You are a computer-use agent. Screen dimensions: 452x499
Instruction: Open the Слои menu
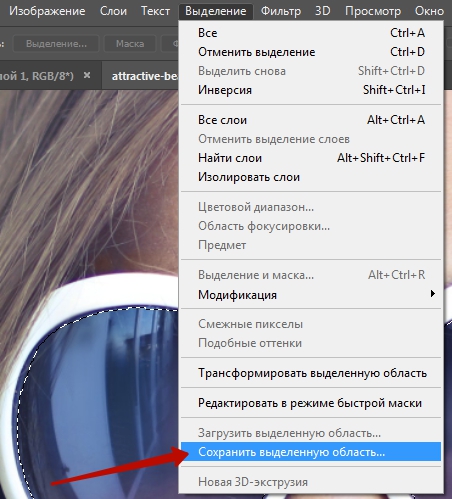tap(113, 11)
